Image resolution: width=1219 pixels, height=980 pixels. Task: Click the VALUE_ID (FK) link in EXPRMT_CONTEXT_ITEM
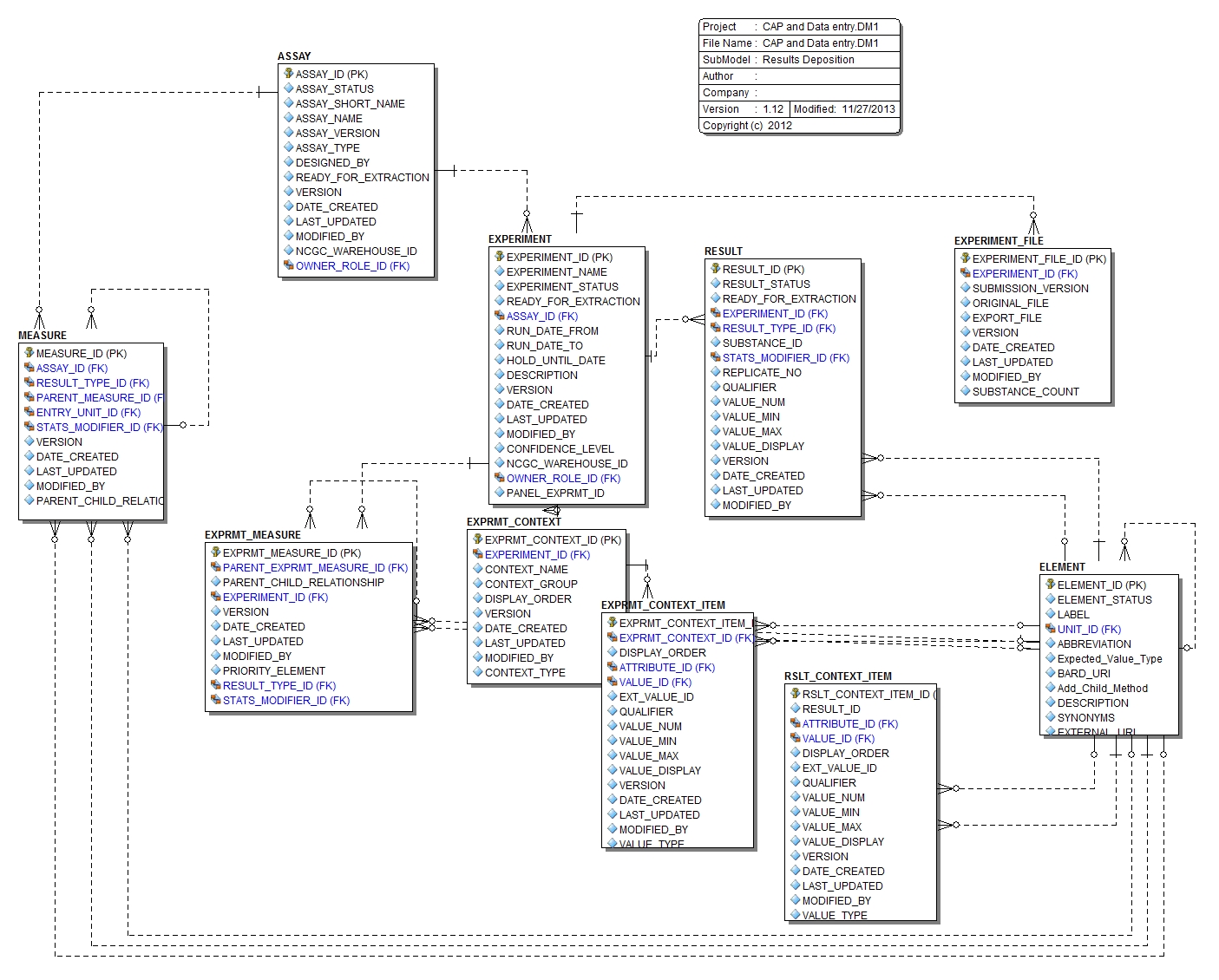pyautogui.click(x=656, y=683)
